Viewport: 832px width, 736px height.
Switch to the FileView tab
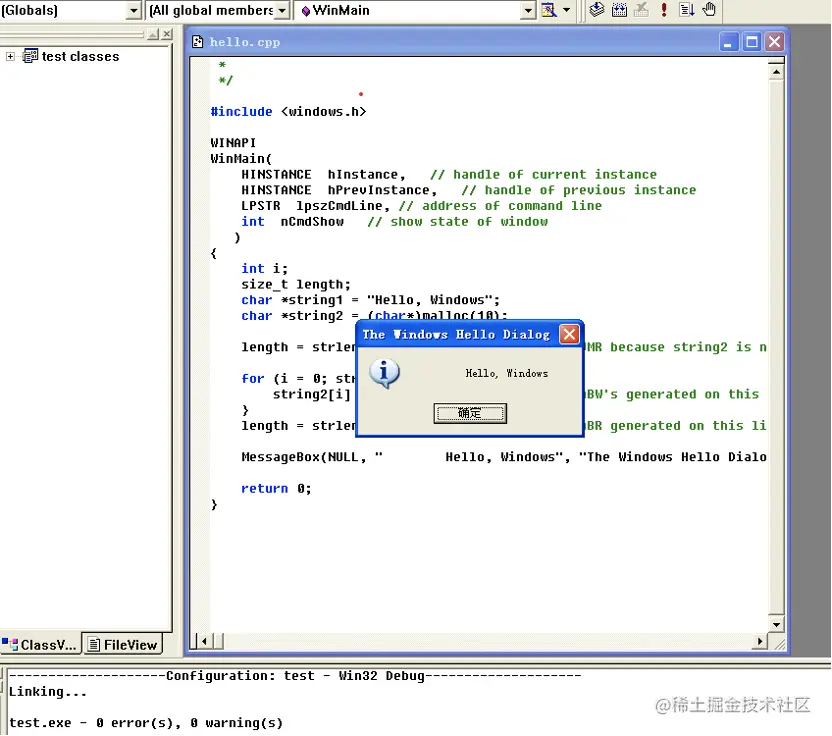tap(123, 645)
